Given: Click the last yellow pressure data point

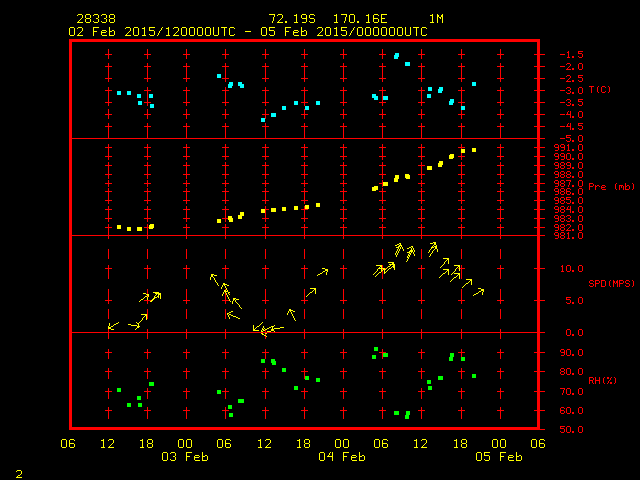Looking at the screenshot, I should 474,150.
